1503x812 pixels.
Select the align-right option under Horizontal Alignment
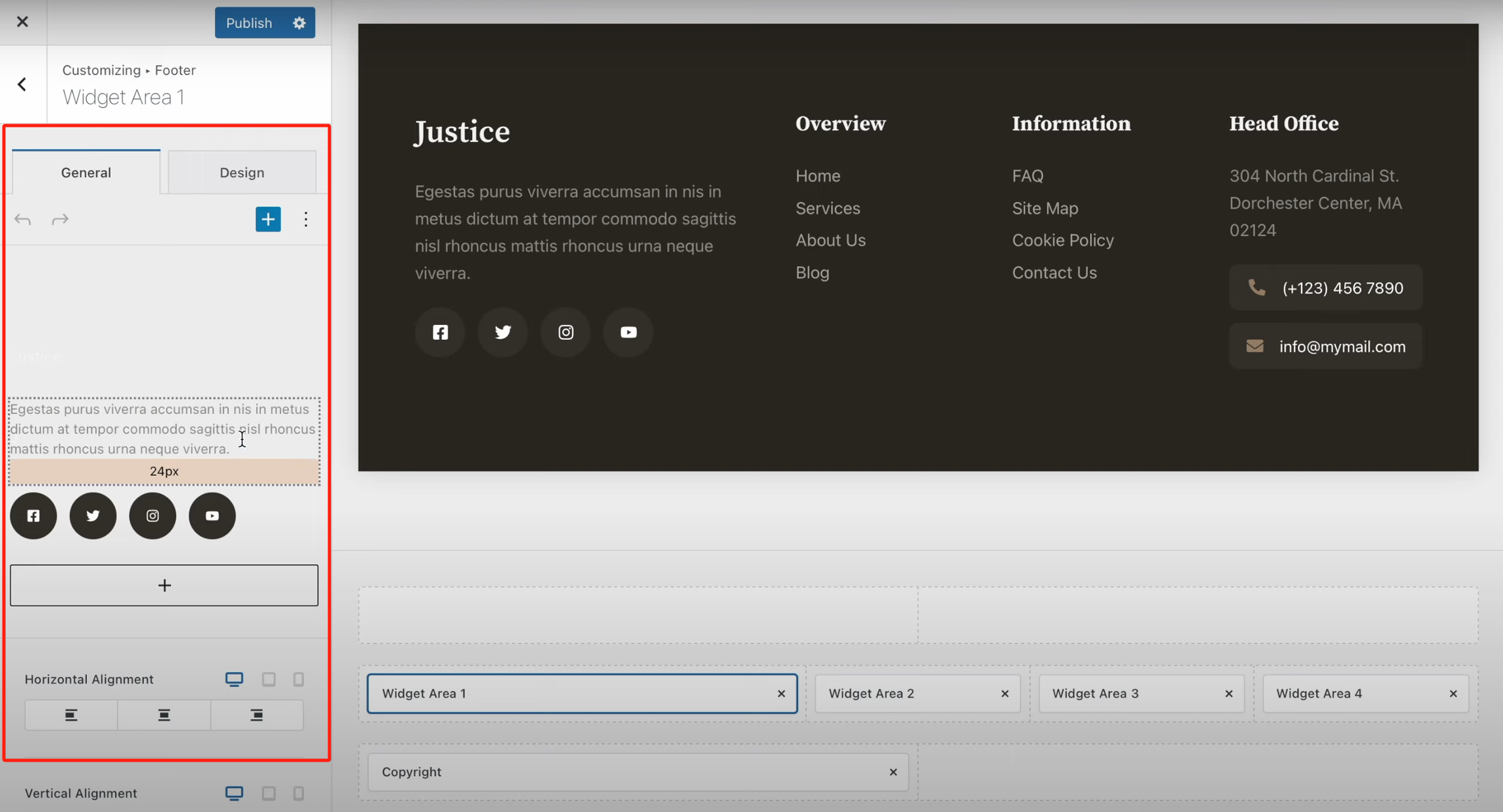coord(257,715)
